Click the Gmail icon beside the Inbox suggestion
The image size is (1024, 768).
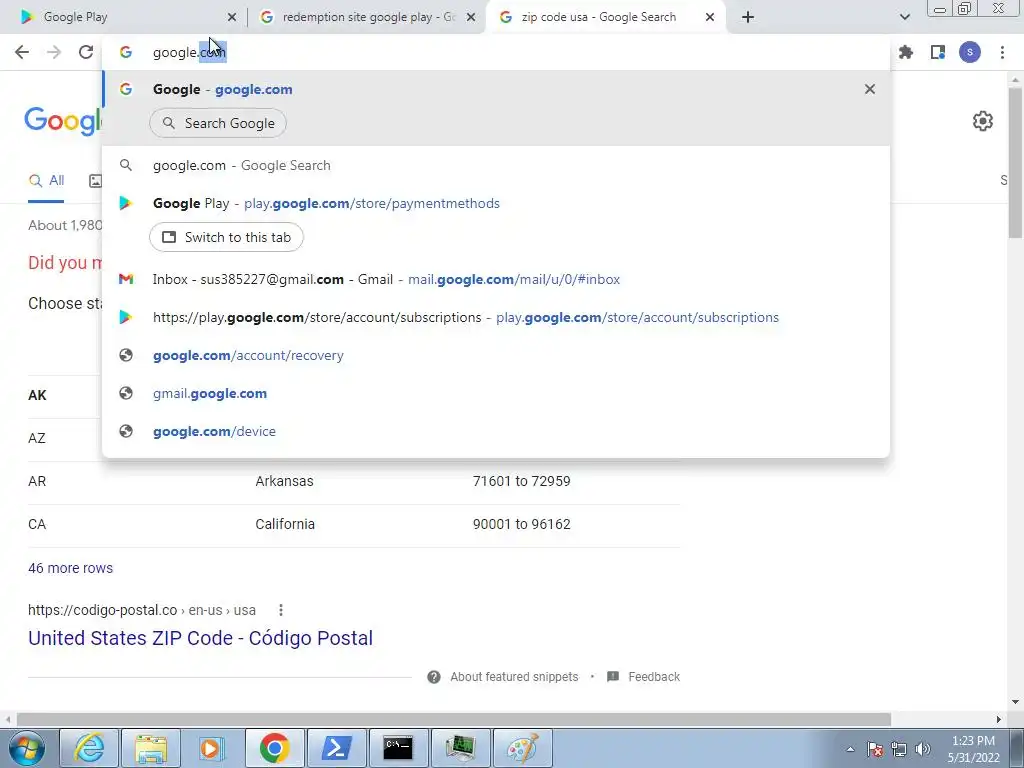[x=126, y=280]
